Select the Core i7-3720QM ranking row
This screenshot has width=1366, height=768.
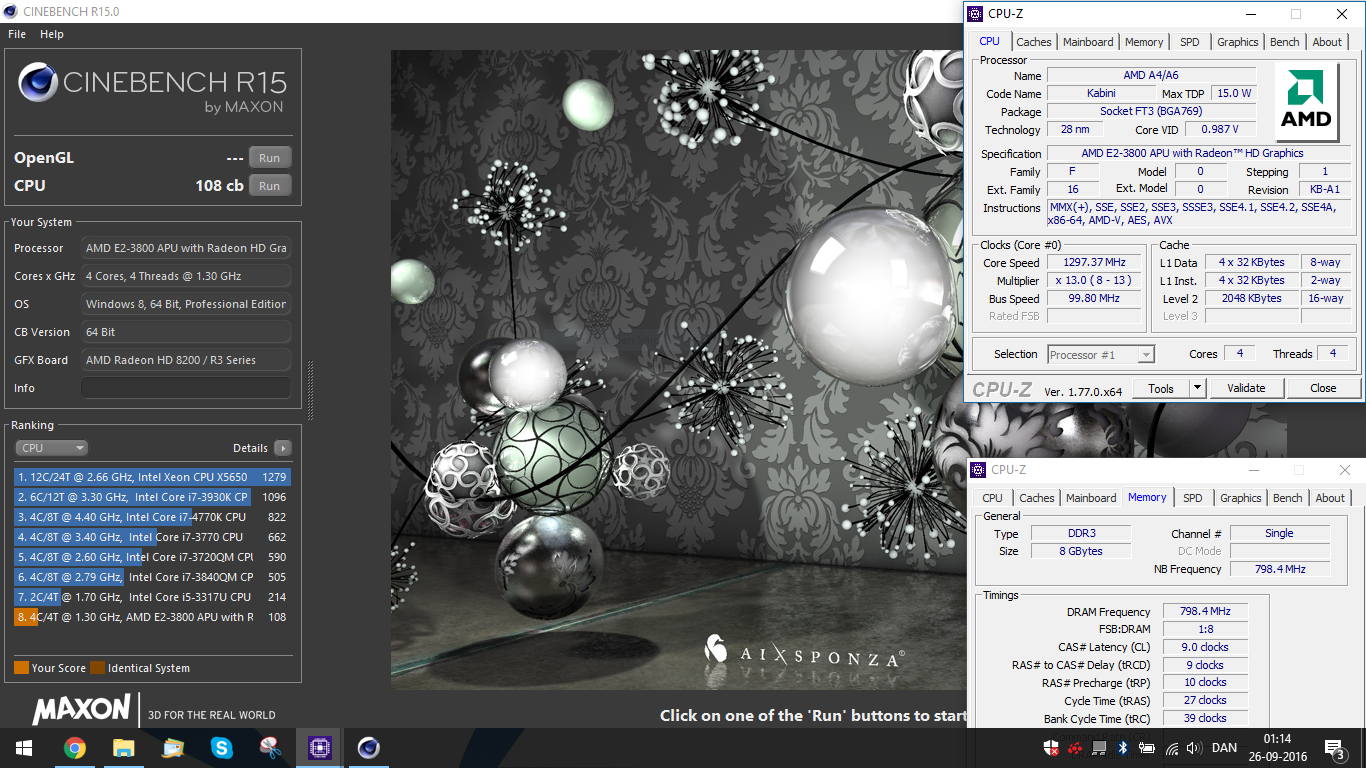[x=153, y=557]
